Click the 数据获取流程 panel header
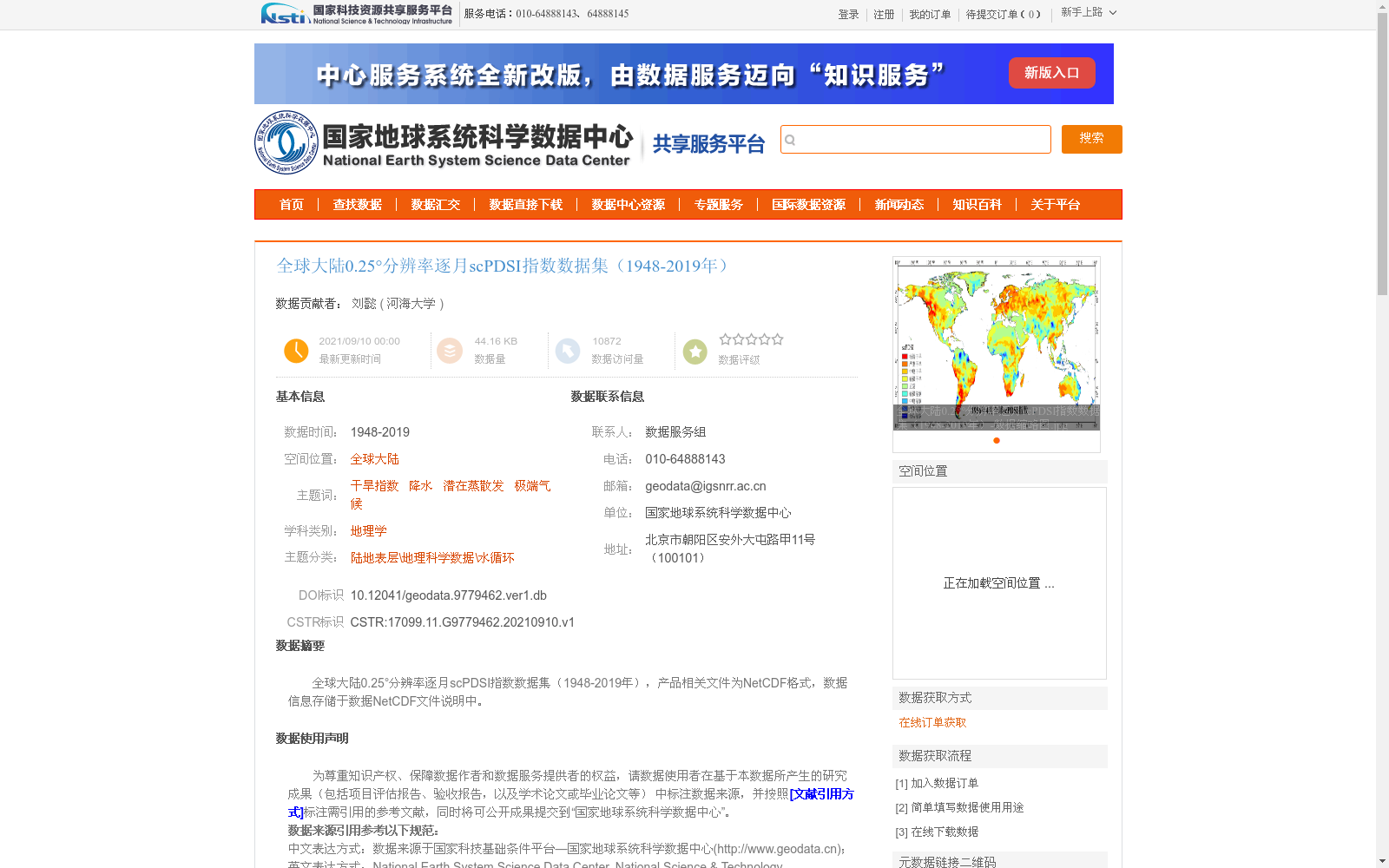This screenshot has width=1389, height=868. [1000, 756]
